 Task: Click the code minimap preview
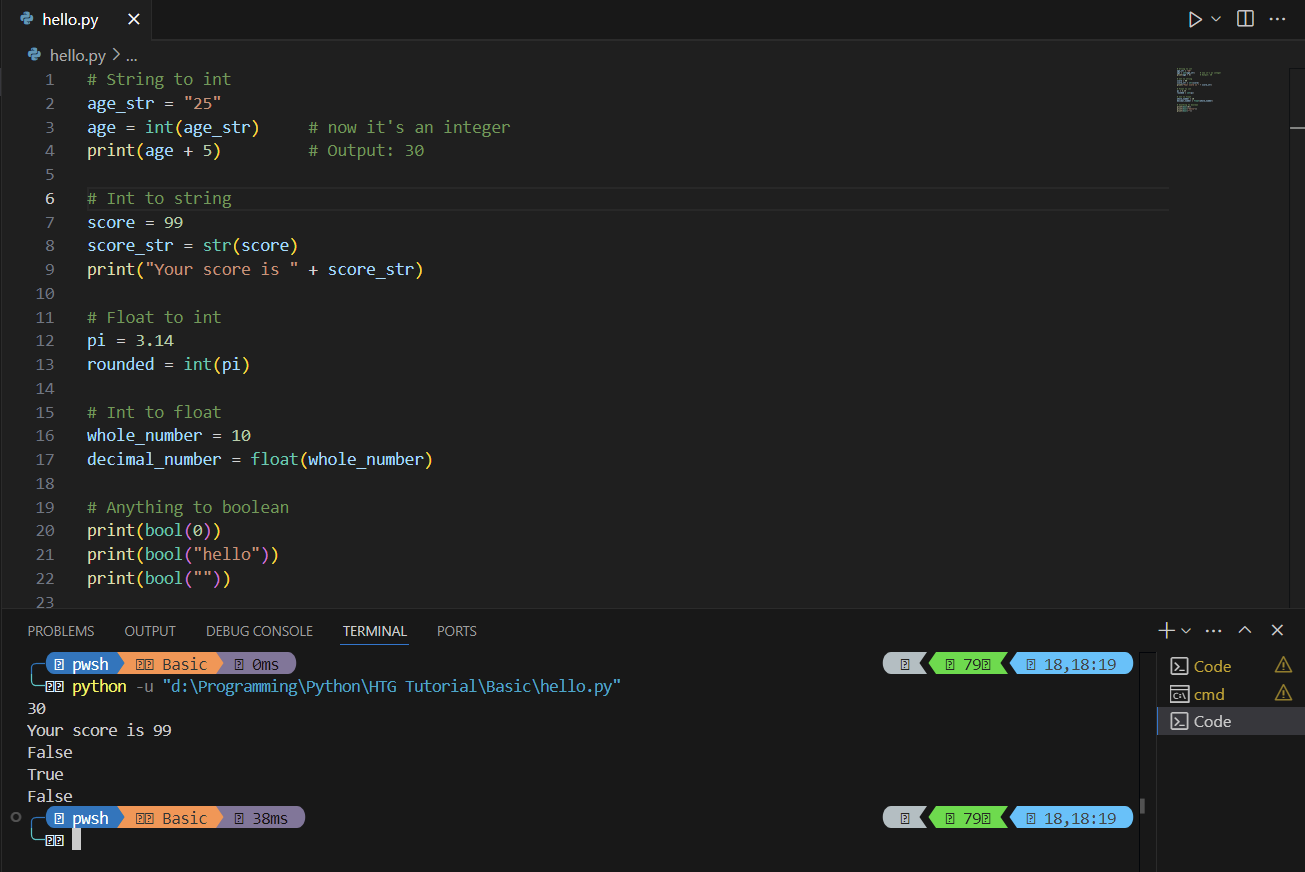[1200, 90]
